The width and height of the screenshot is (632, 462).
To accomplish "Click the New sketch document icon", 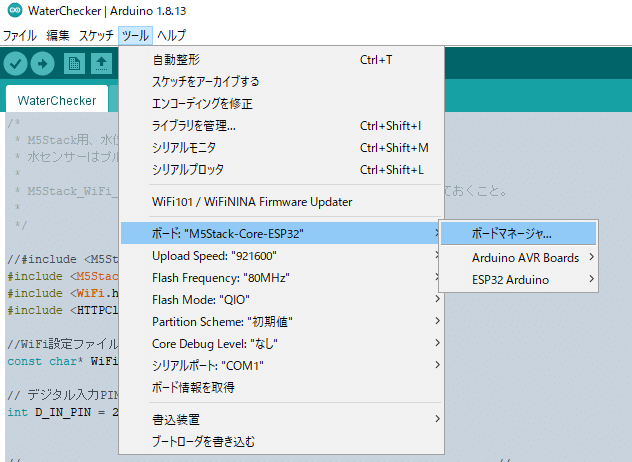I will 74,64.
